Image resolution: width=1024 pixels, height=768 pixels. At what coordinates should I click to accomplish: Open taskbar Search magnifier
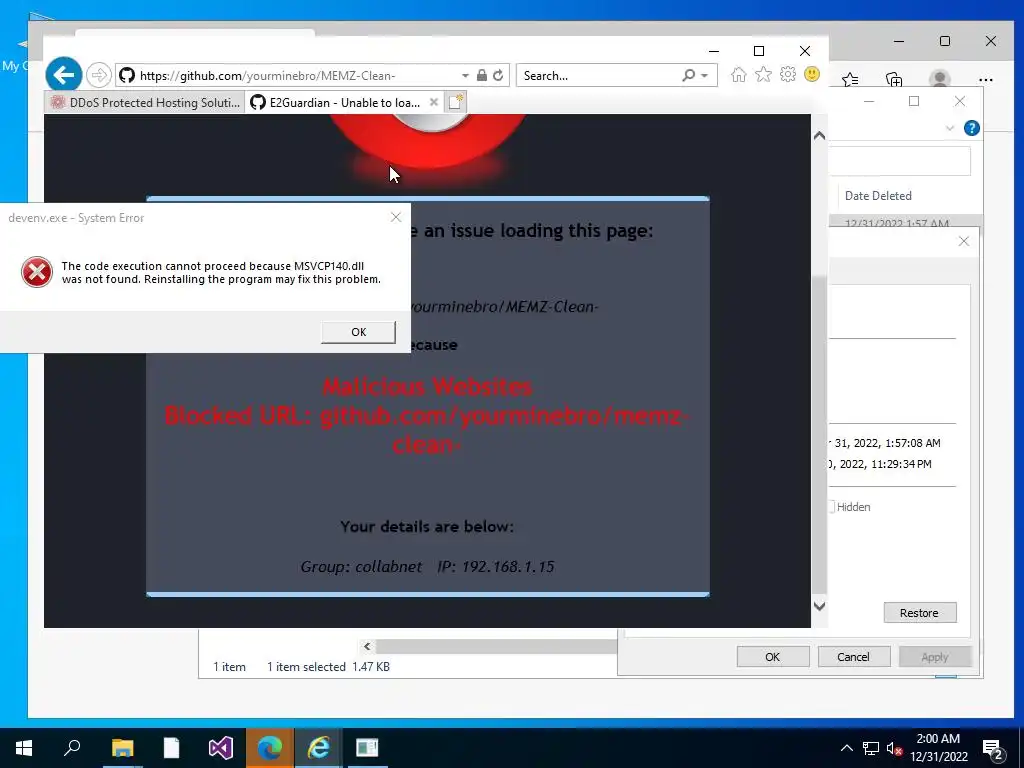[x=72, y=748]
